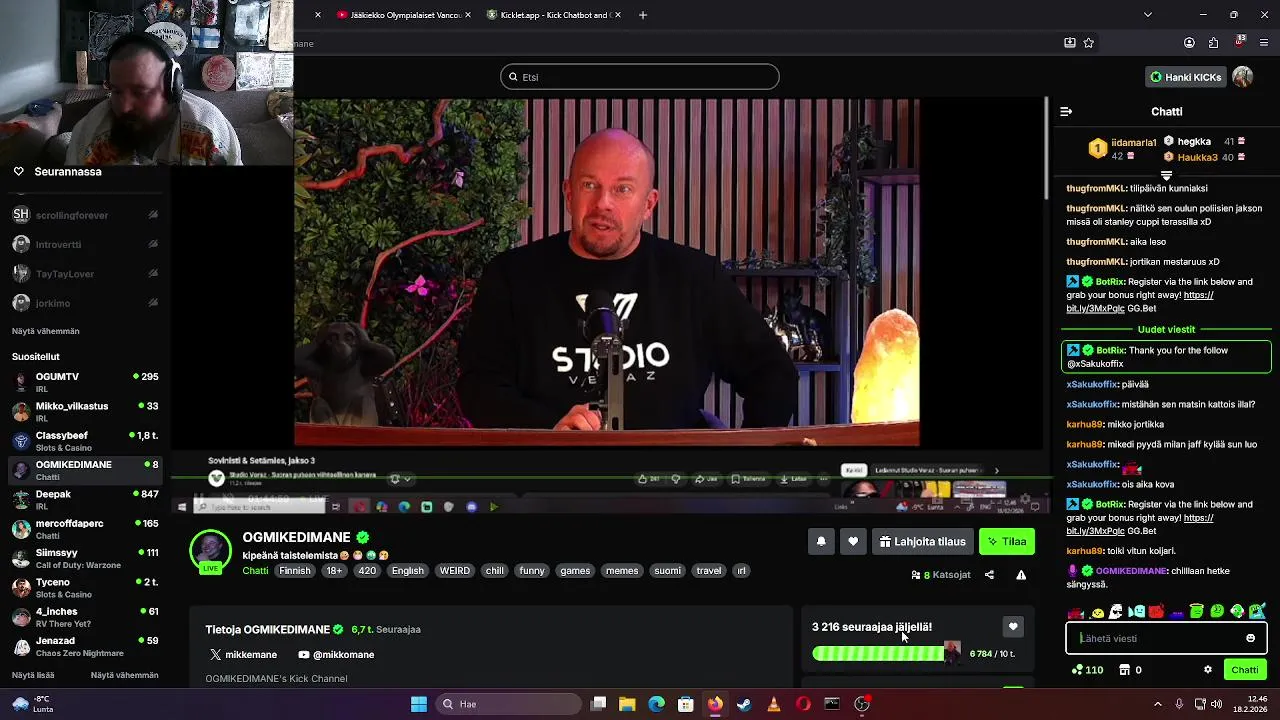This screenshot has width=1280, height=720.
Task: Open a new browser tab
Action: pos(643,15)
